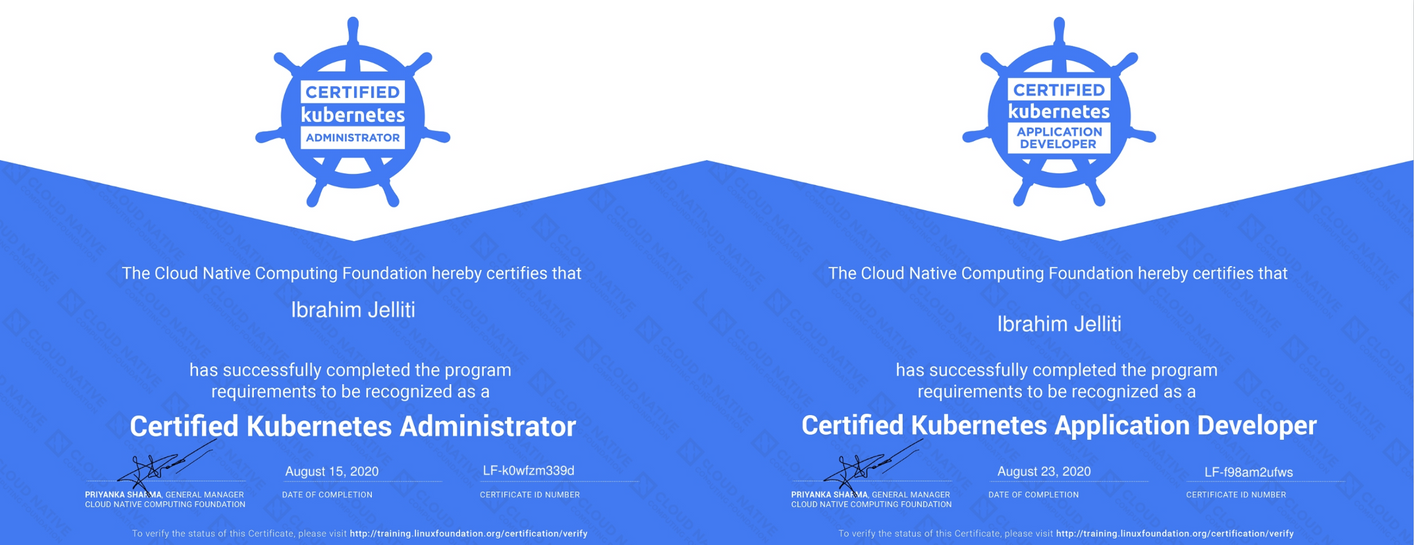Select name Ibrahim Jelliti on the Application Developer certificate
This screenshot has width=1414, height=545.
coord(1059,324)
